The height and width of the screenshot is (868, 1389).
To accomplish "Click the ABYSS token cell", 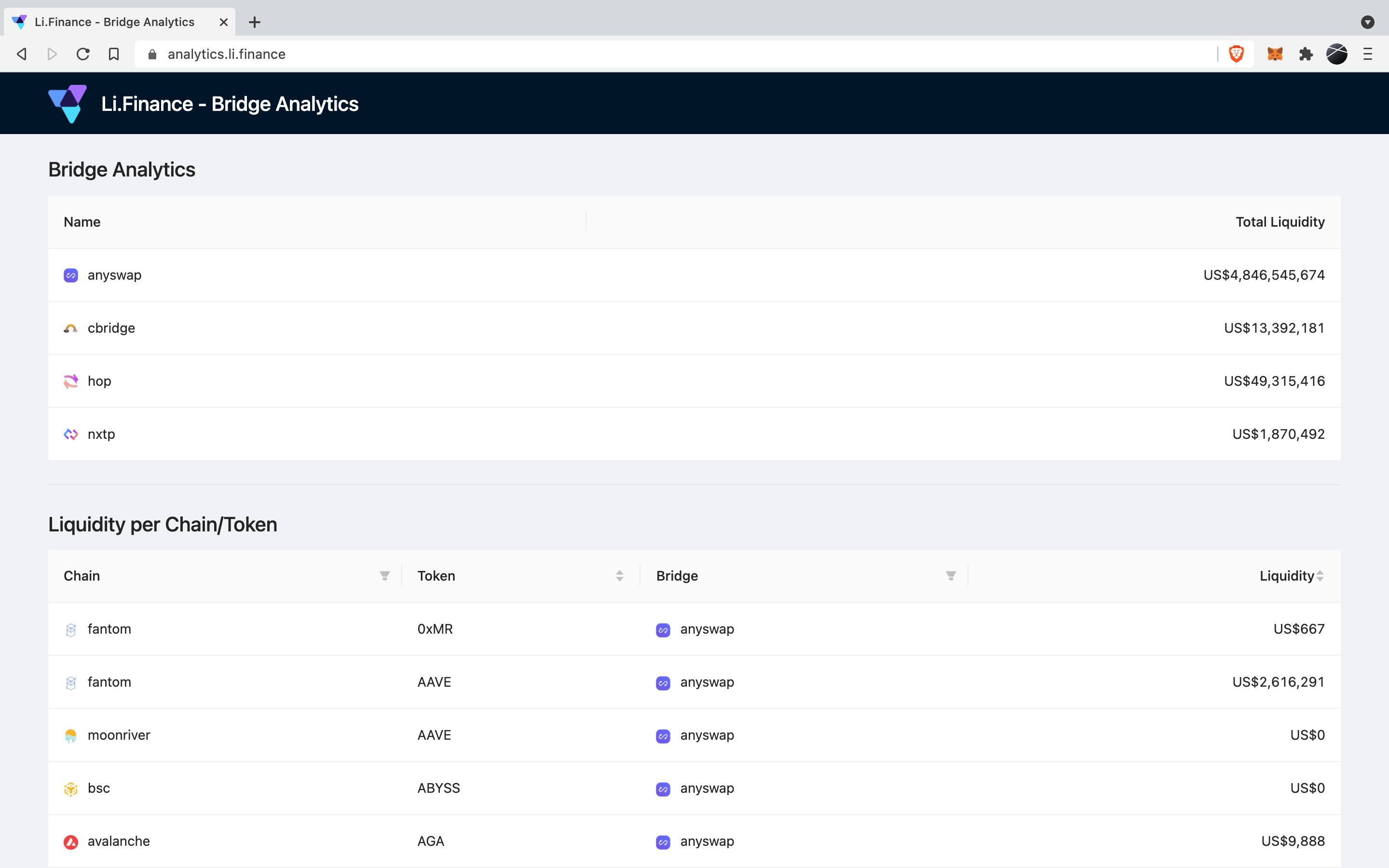I will (438, 788).
